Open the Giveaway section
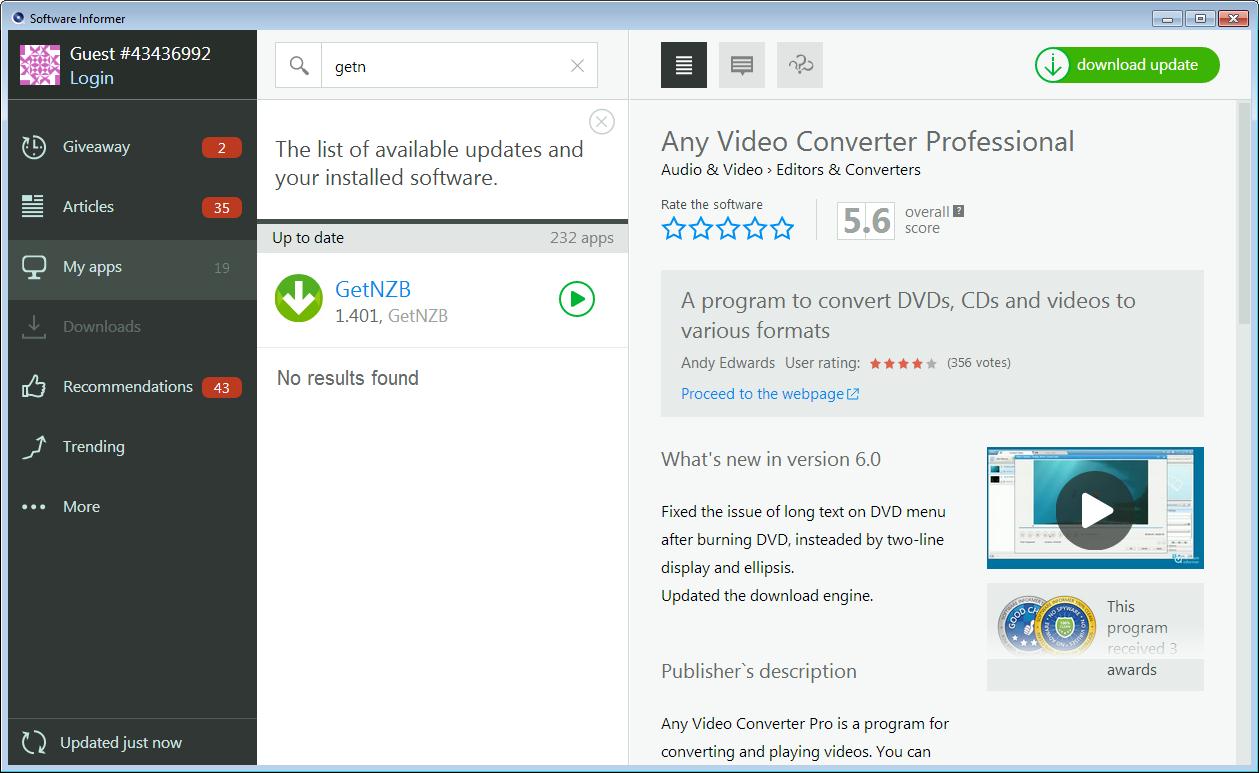The height and width of the screenshot is (773, 1259). click(96, 147)
